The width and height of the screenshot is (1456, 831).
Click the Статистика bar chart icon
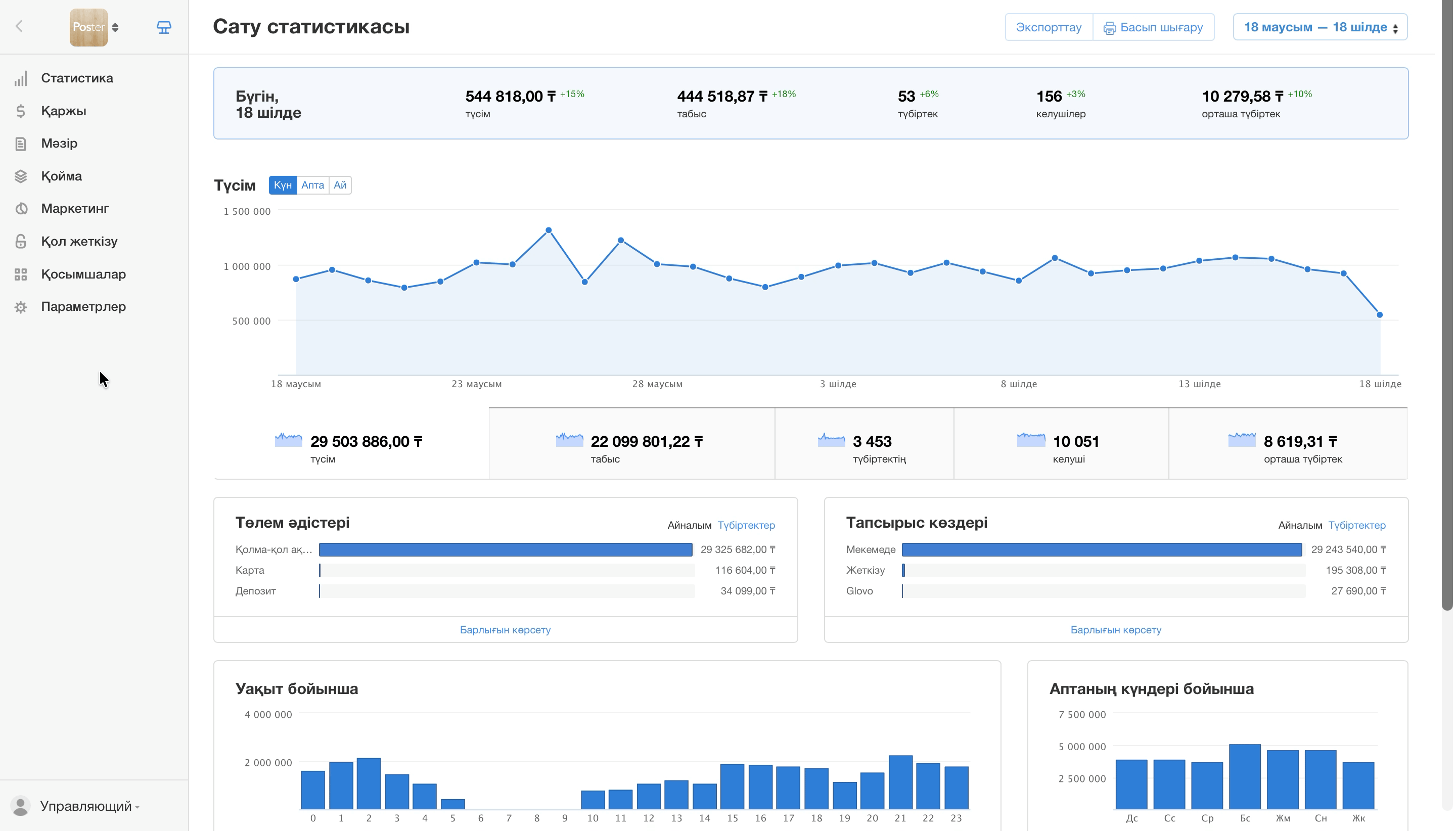21,79
